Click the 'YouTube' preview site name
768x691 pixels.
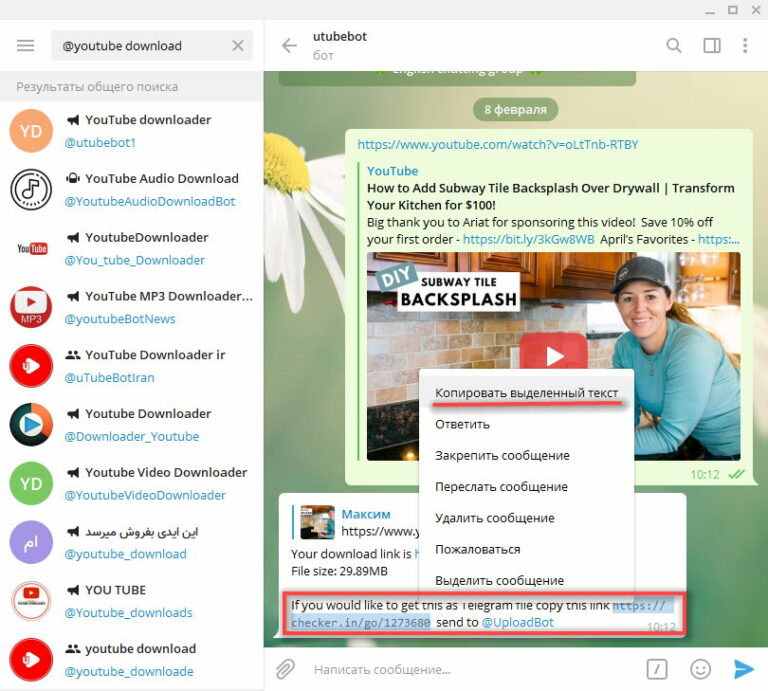392,171
